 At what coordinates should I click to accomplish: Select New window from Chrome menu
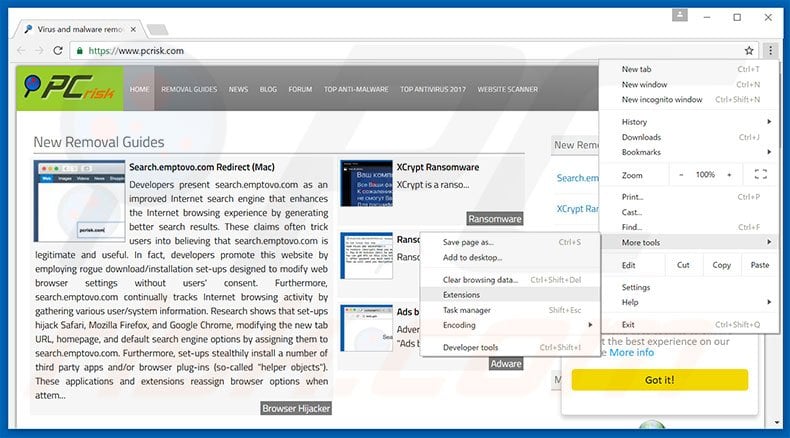pos(689,84)
